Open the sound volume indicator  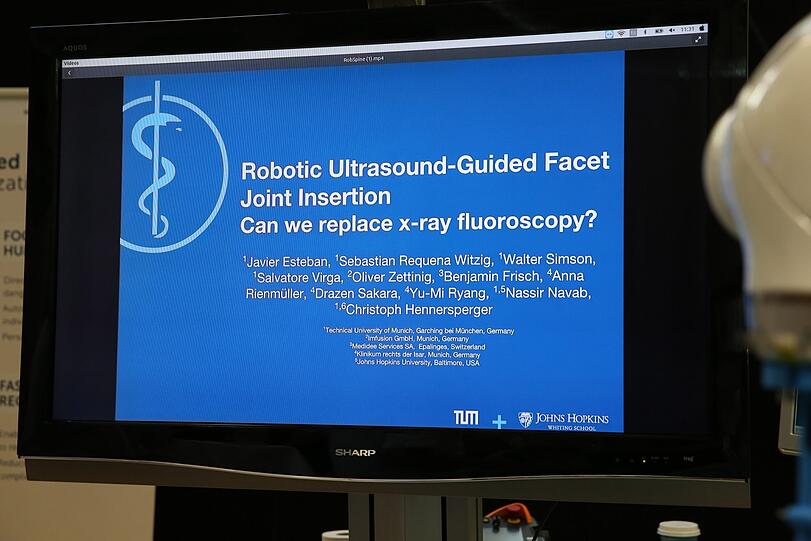coord(672,30)
